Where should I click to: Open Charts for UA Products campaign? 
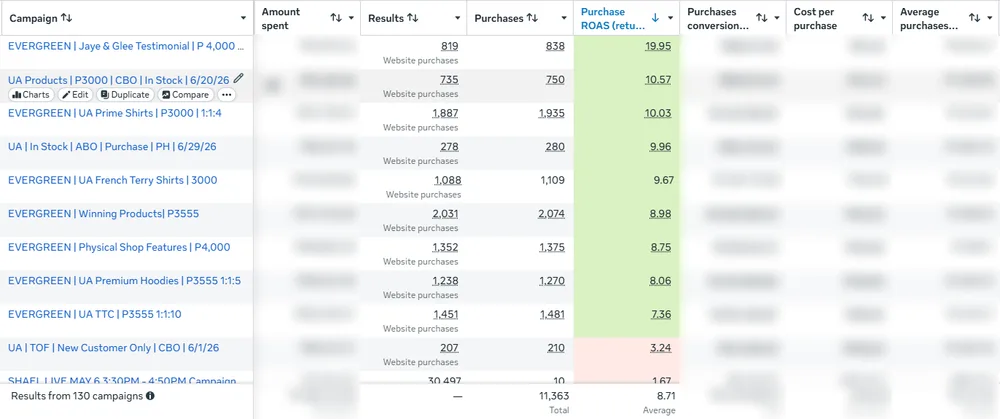pyautogui.click(x=31, y=95)
